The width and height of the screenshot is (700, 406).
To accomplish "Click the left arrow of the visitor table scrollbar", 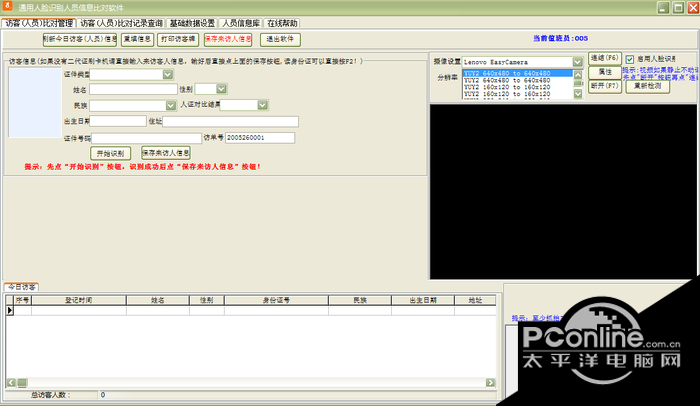I will (x=11, y=382).
